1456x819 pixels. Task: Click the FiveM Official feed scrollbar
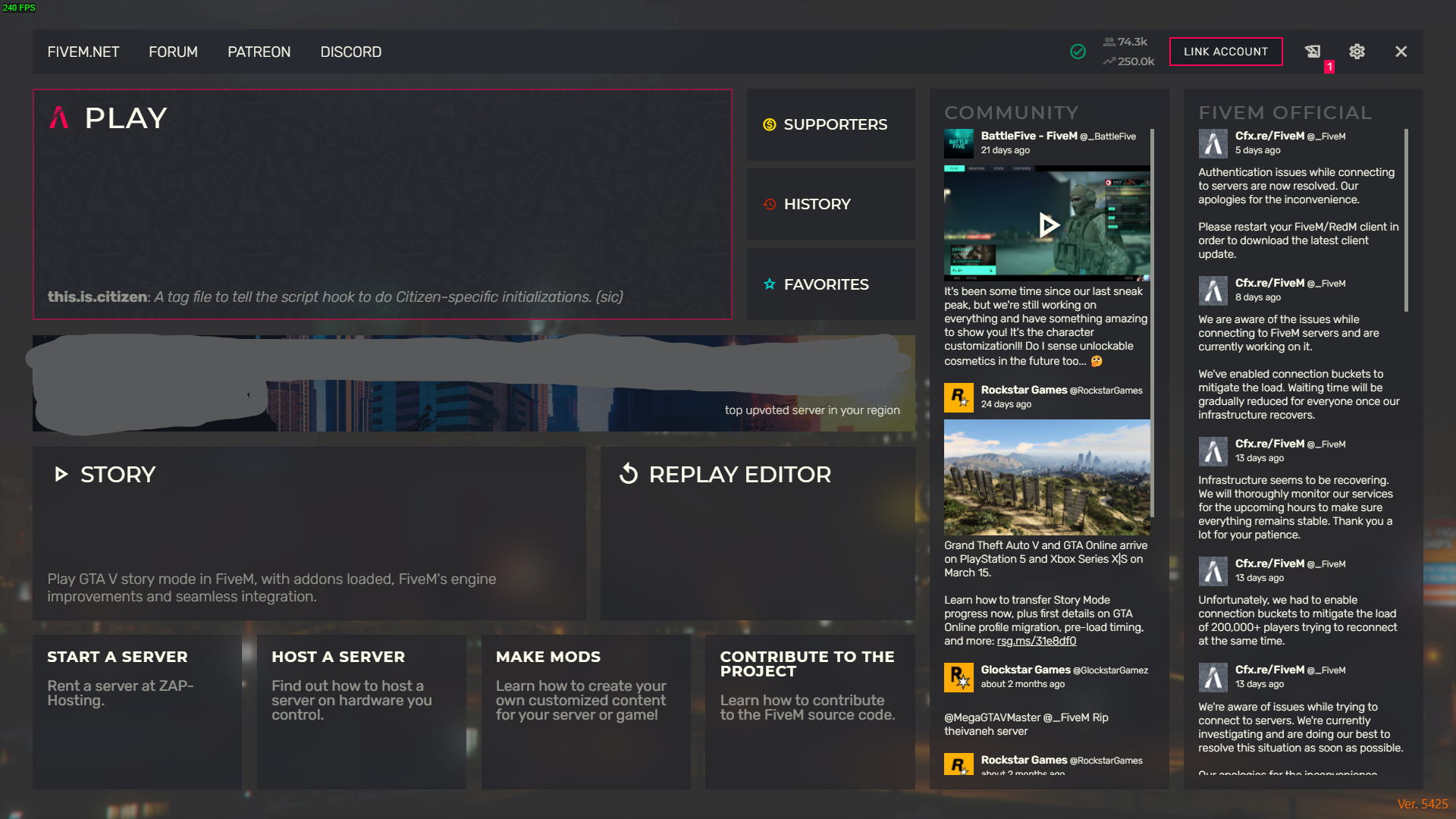[x=1406, y=220]
